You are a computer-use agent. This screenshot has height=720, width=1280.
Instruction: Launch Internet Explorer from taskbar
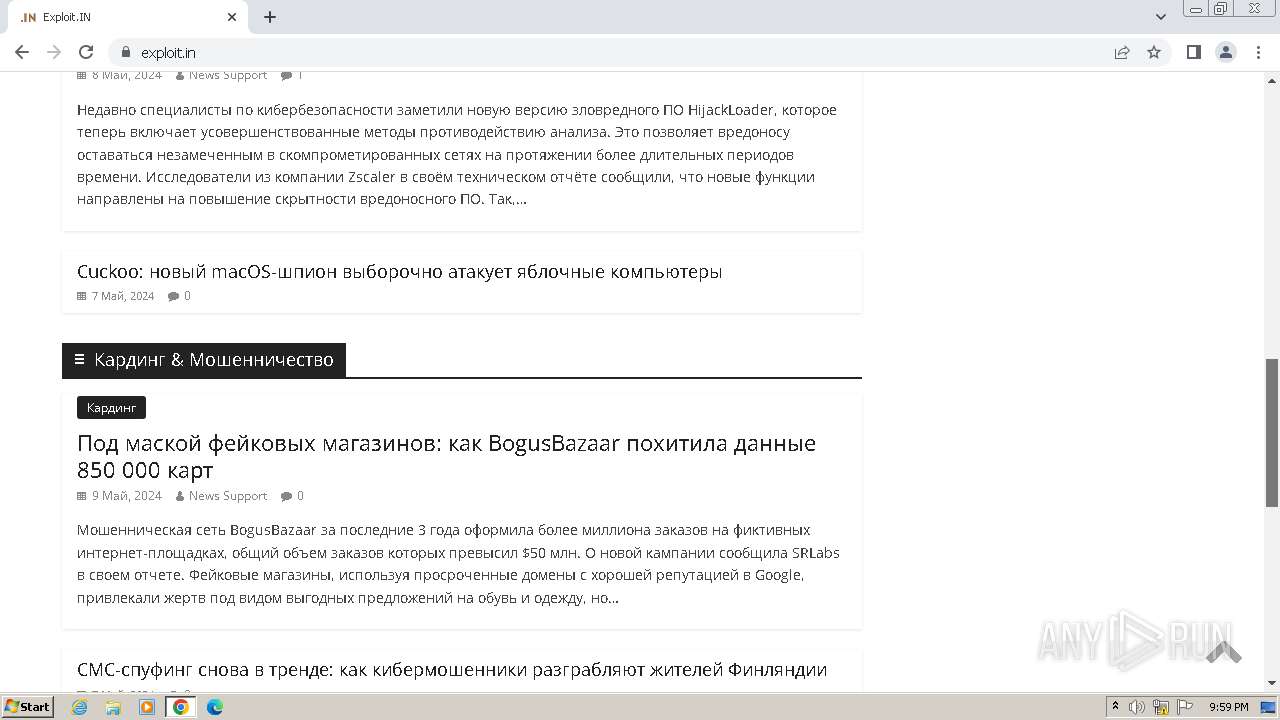point(79,707)
